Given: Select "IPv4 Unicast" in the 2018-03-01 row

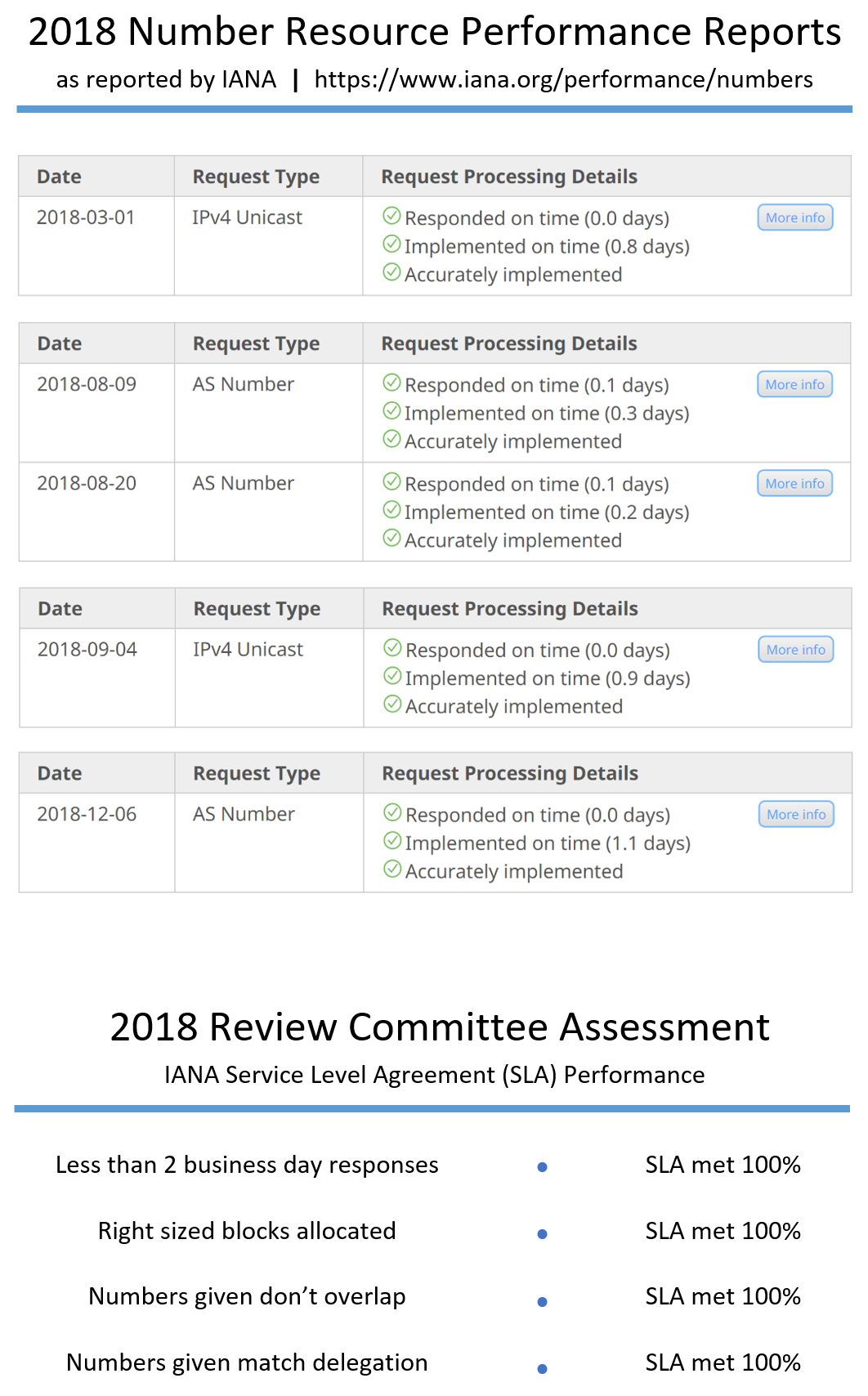Looking at the screenshot, I should coord(247,218).
